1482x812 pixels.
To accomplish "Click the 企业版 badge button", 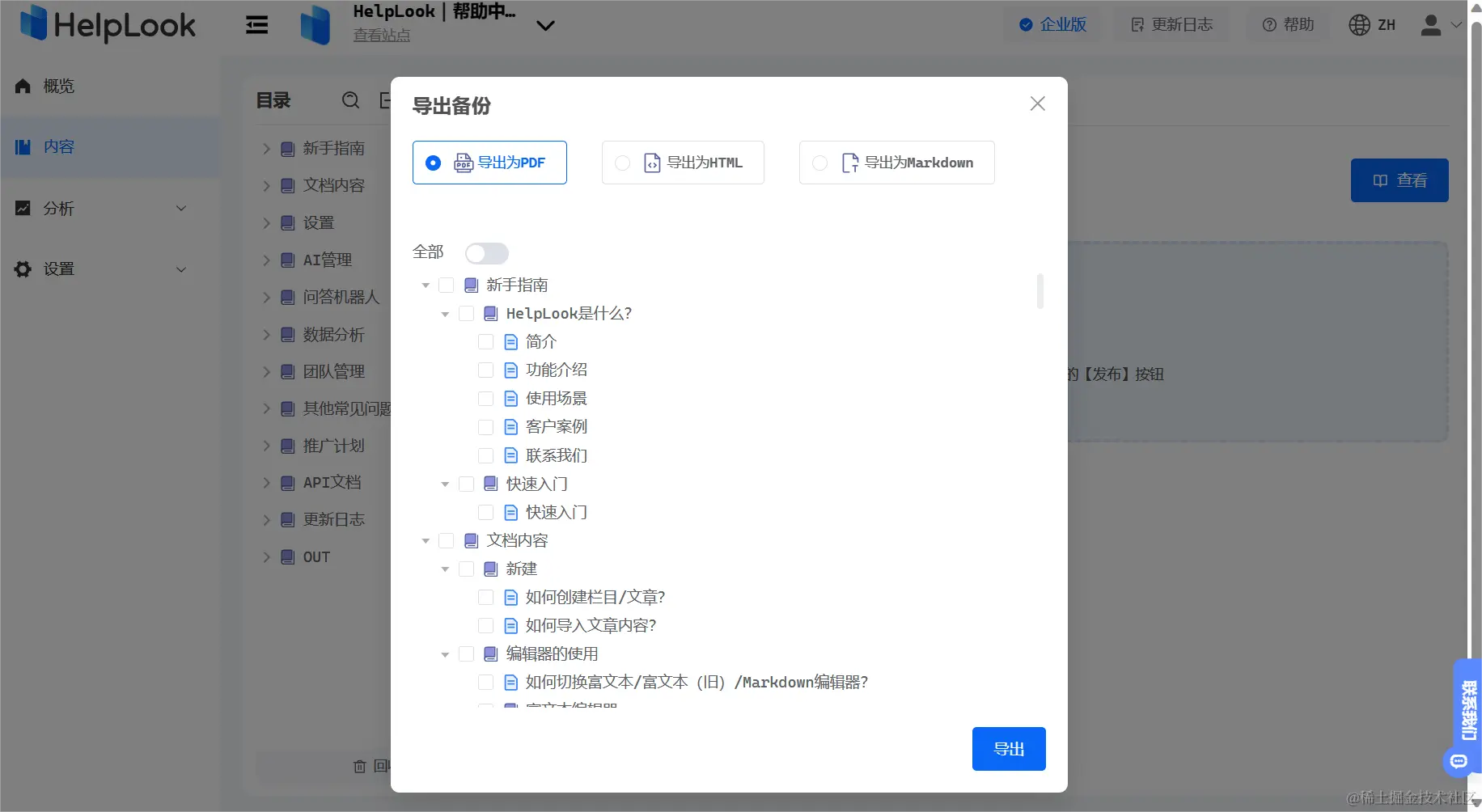I will pos(1052,24).
